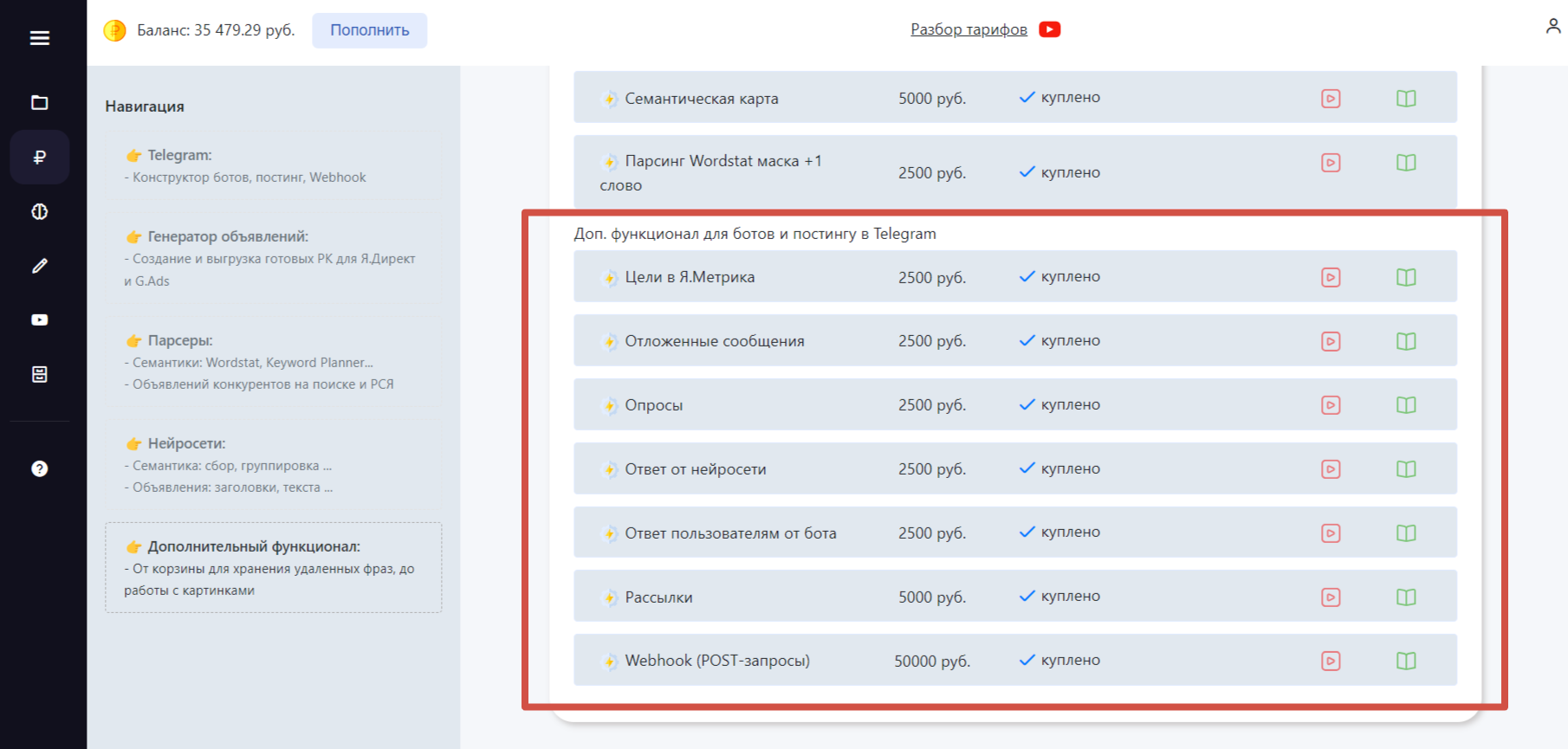1568x749 pixels.
Task: Open the user profile icon
Action: [x=1553, y=27]
